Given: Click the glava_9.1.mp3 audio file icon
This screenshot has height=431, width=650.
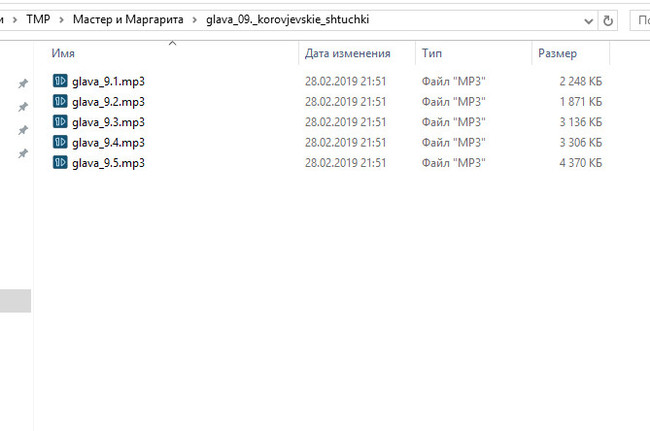Looking at the screenshot, I should point(60,81).
